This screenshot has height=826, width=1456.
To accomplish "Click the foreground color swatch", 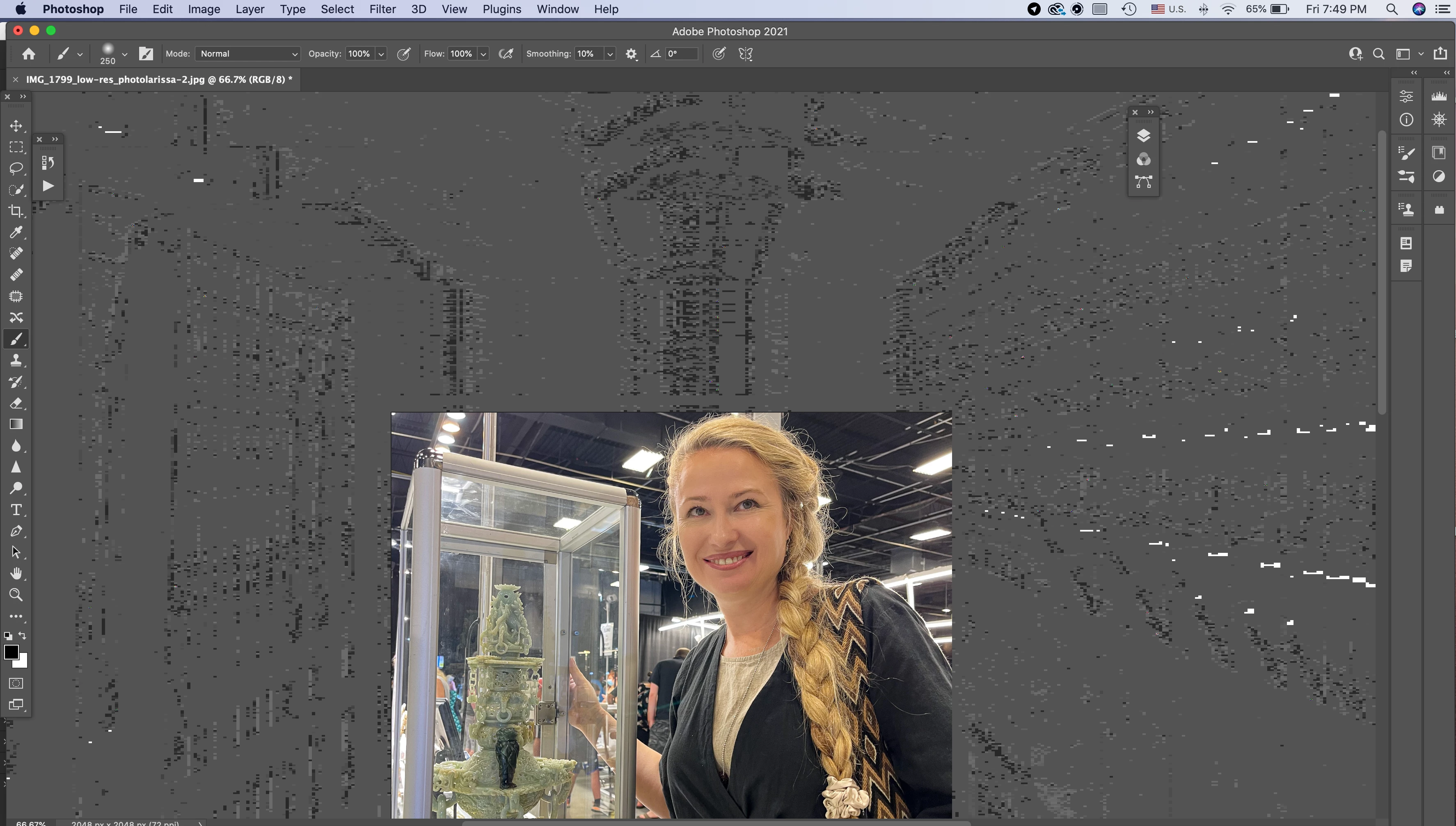I will click(x=11, y=653).
